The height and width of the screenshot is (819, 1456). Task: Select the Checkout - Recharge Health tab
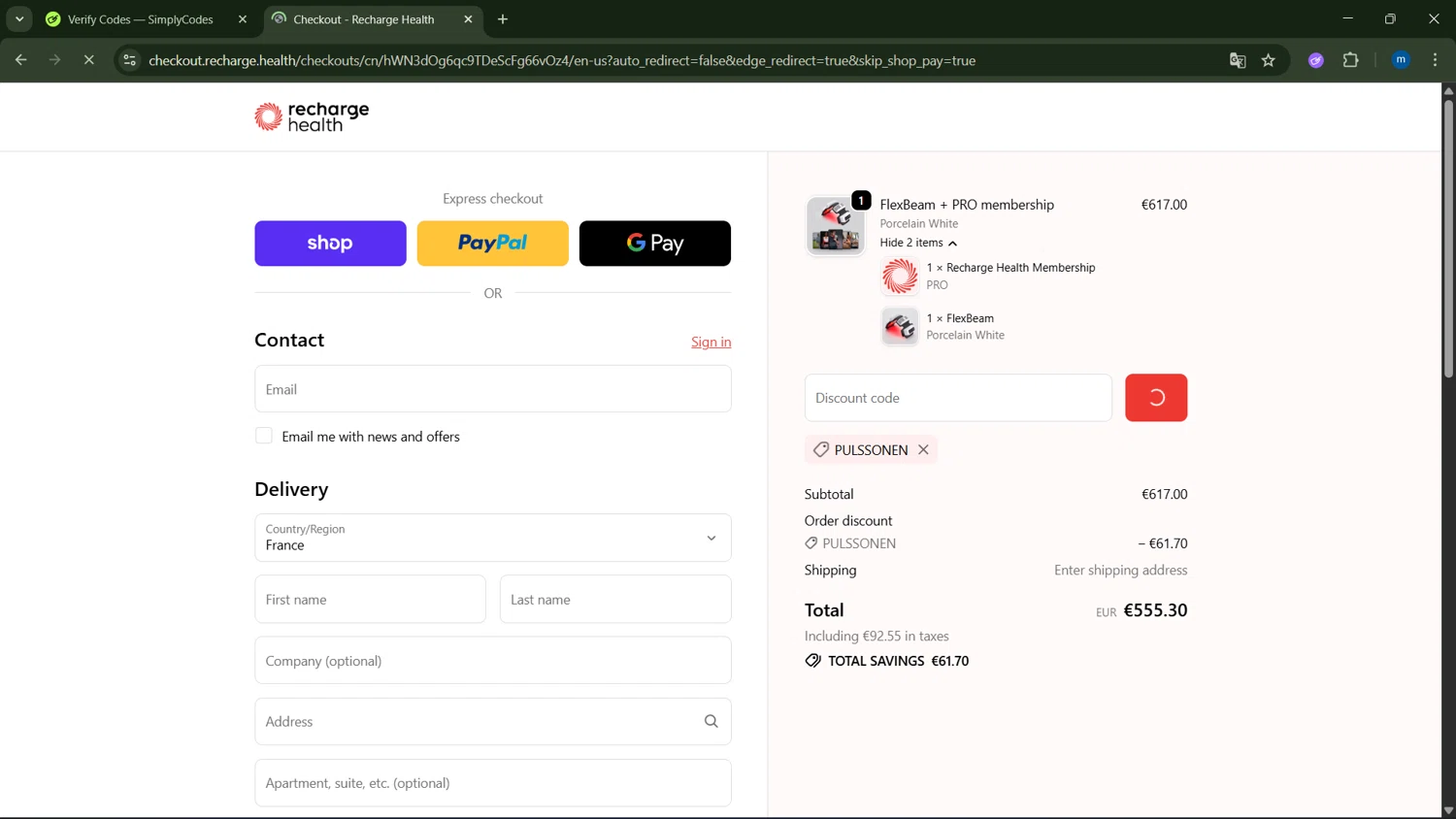[x=363, y=19]
